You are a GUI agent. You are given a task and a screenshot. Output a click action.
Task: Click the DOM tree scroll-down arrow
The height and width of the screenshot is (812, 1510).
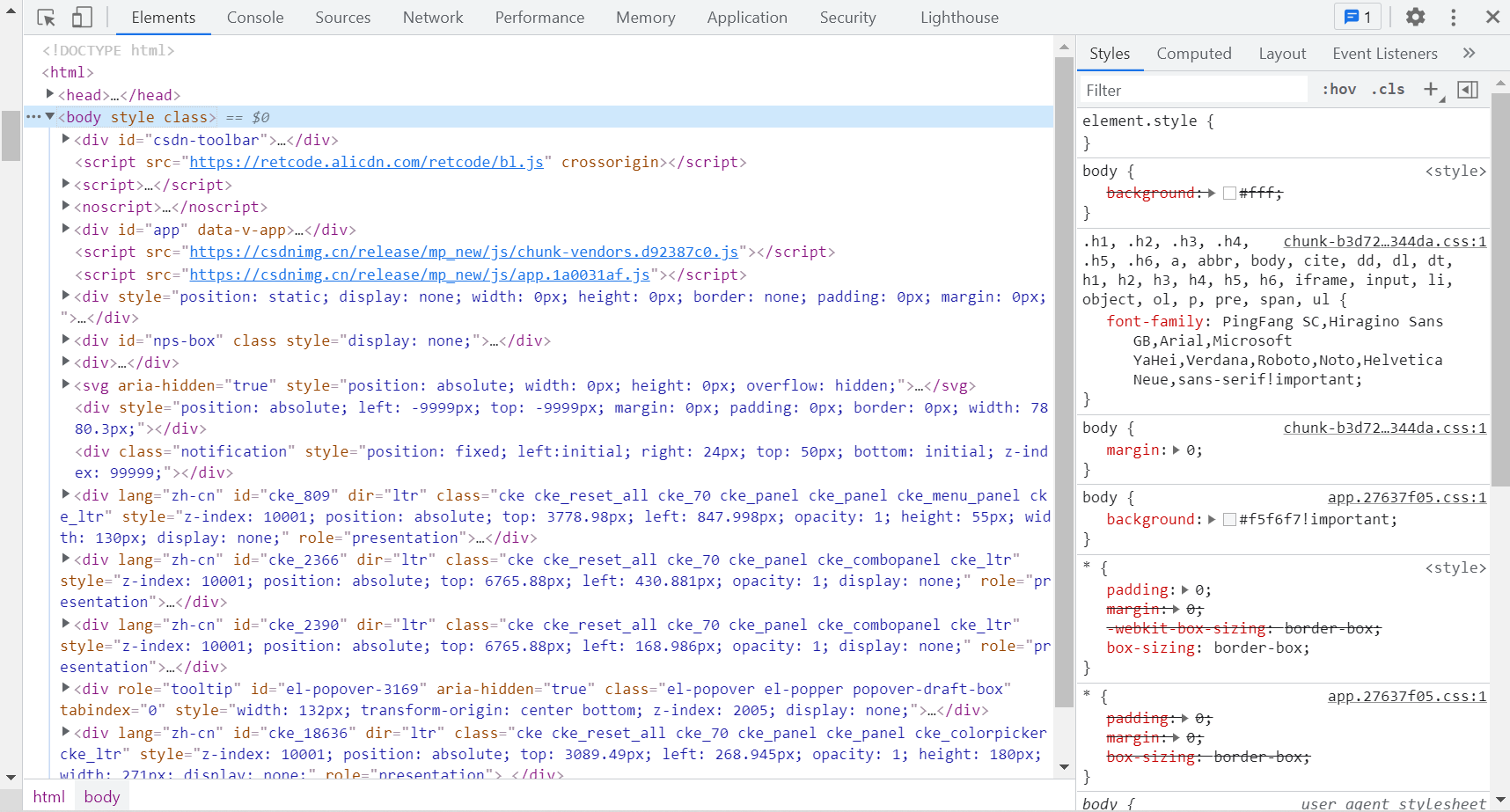1064,767
